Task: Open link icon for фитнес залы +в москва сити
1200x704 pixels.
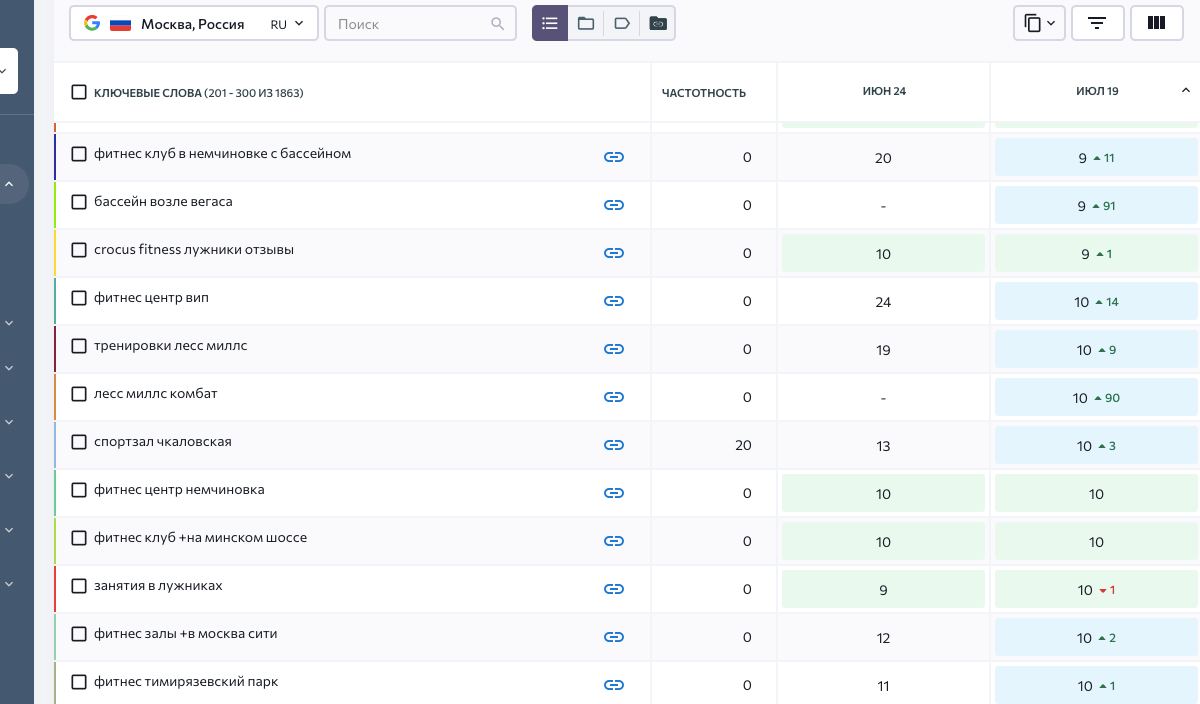Action: [x=614, y=637]
